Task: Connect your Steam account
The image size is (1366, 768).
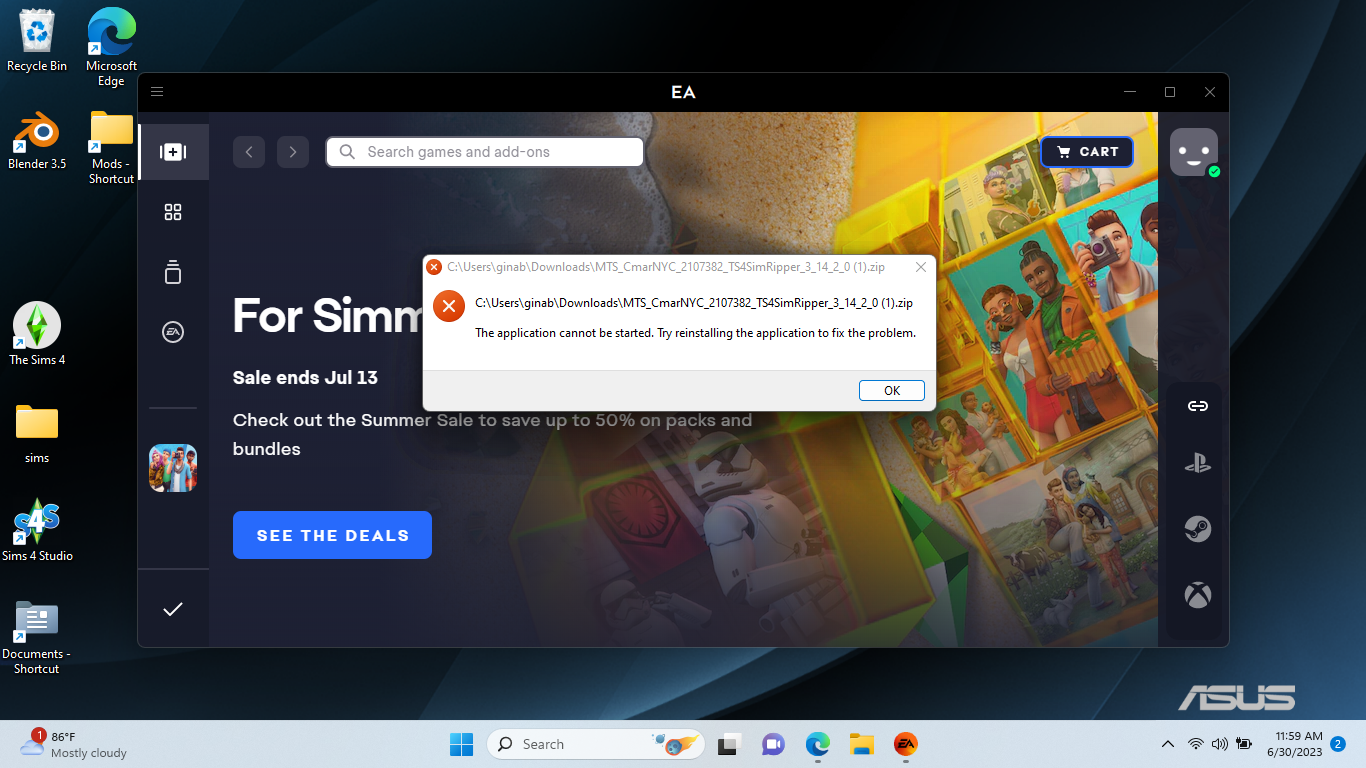Action: click(x=1197, y=529)
